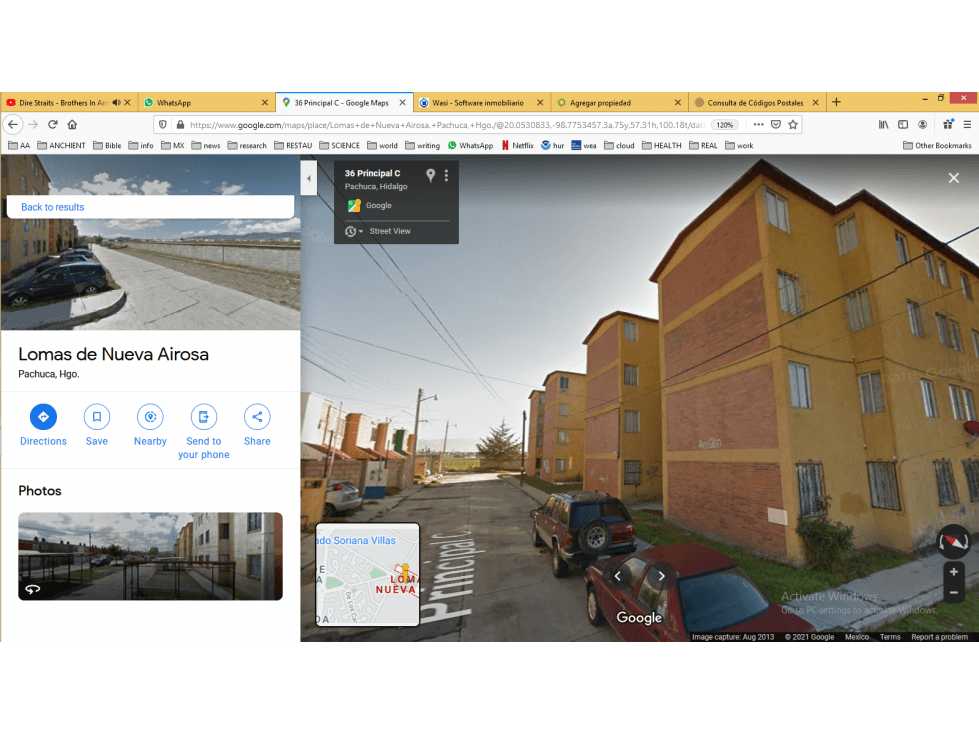This screenshot has width=979, height=734.
Task: Switch to the Dire Straits YouTube tab
Action: pos(63,102)
